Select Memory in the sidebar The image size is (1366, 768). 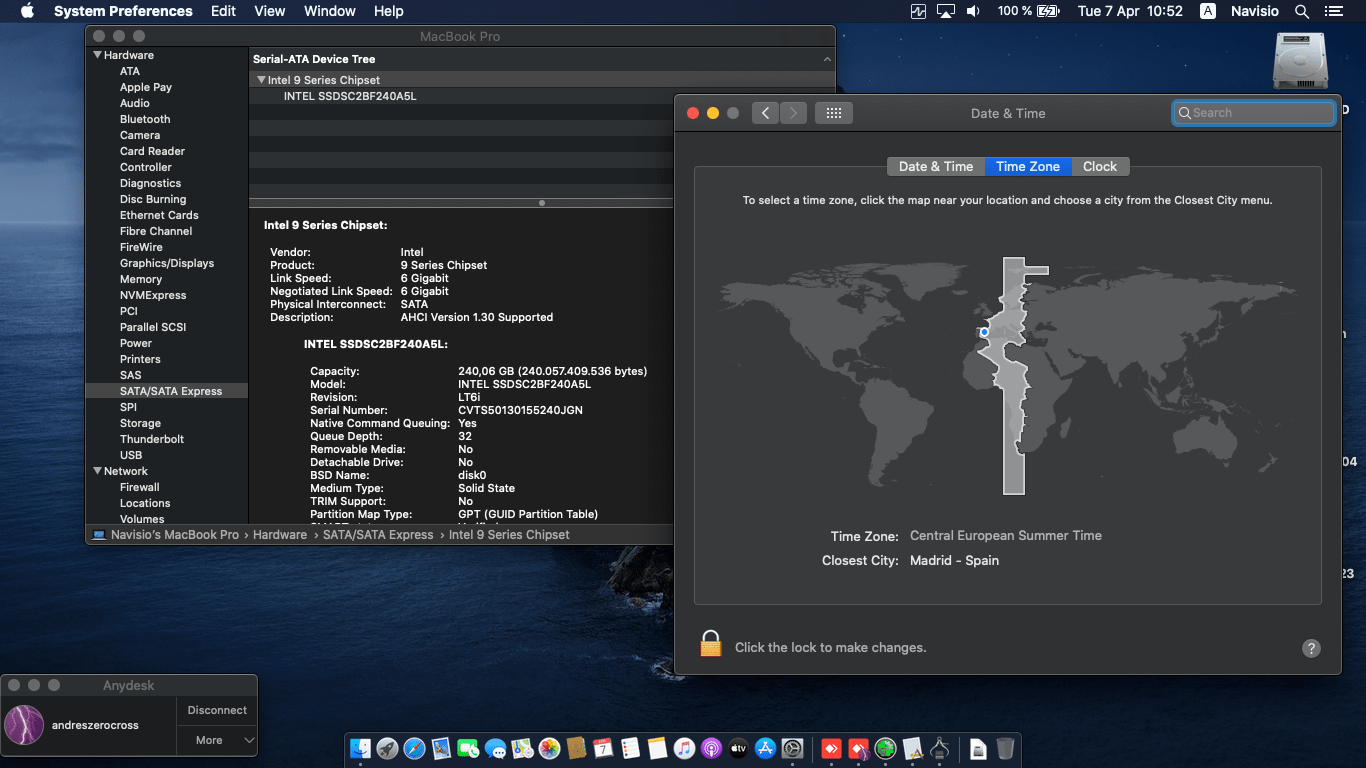point(141,279)
